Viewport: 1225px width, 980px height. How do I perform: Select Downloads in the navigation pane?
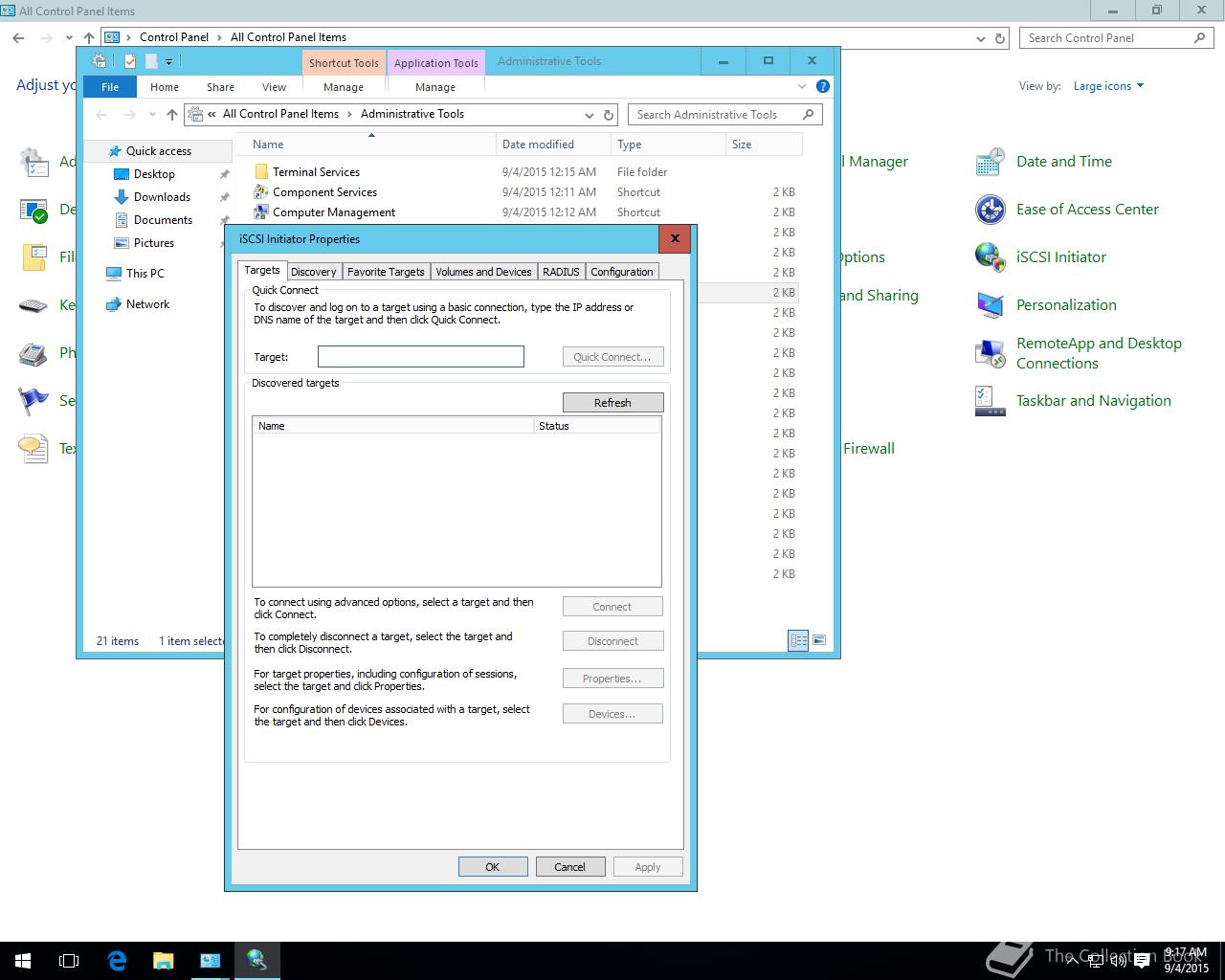click(162, 197)
